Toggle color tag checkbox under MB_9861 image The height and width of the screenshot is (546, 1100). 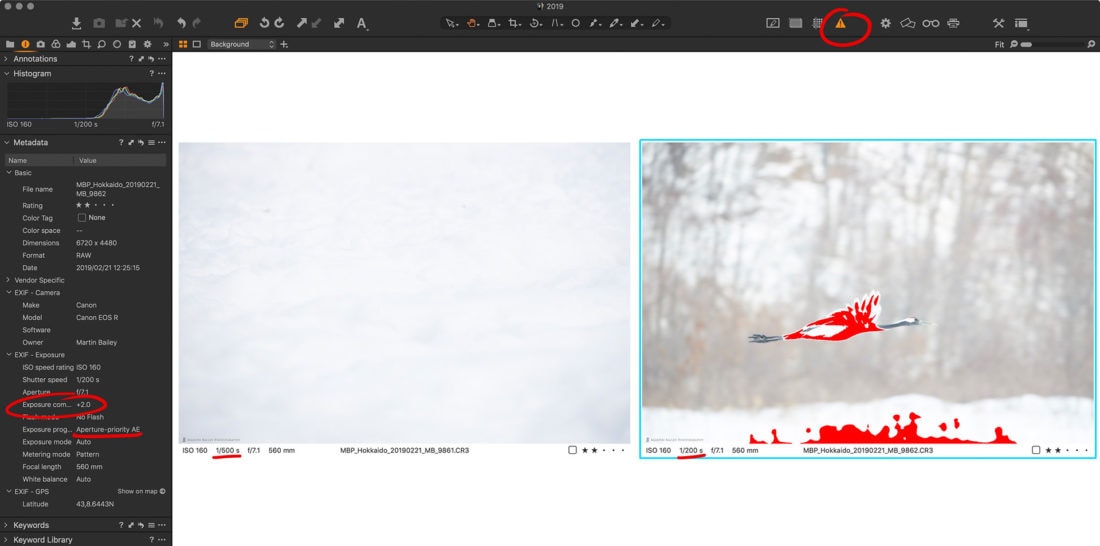pos(572,451)
